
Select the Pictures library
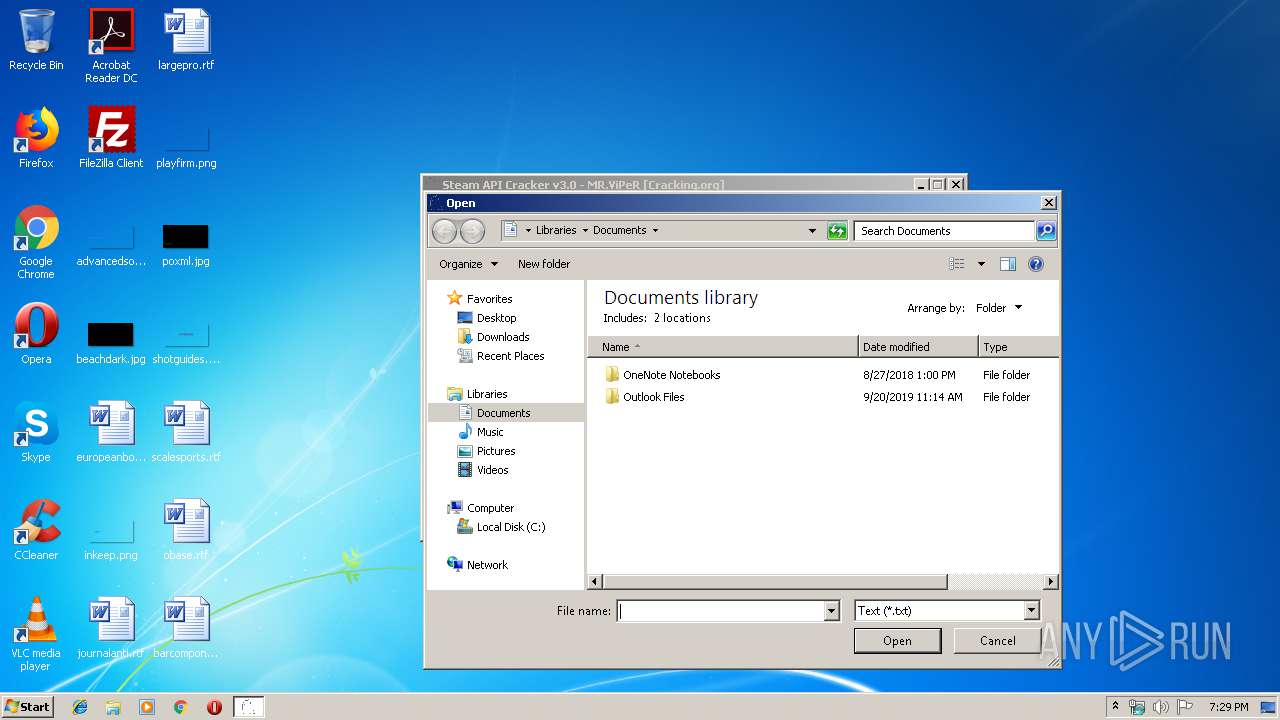pyautogui.click(x=487, y=451)
